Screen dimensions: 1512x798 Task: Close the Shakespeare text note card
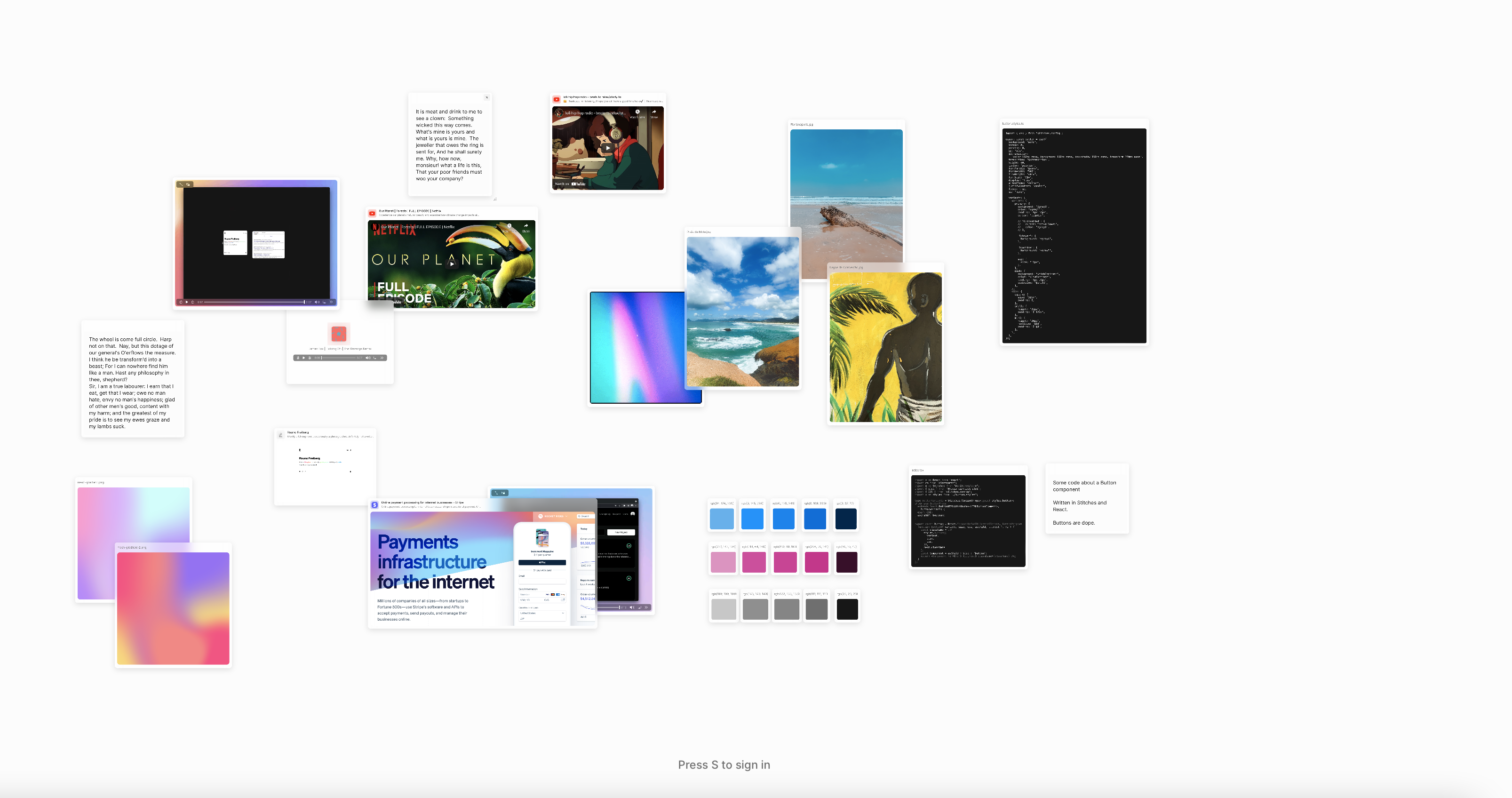[486, 97]
